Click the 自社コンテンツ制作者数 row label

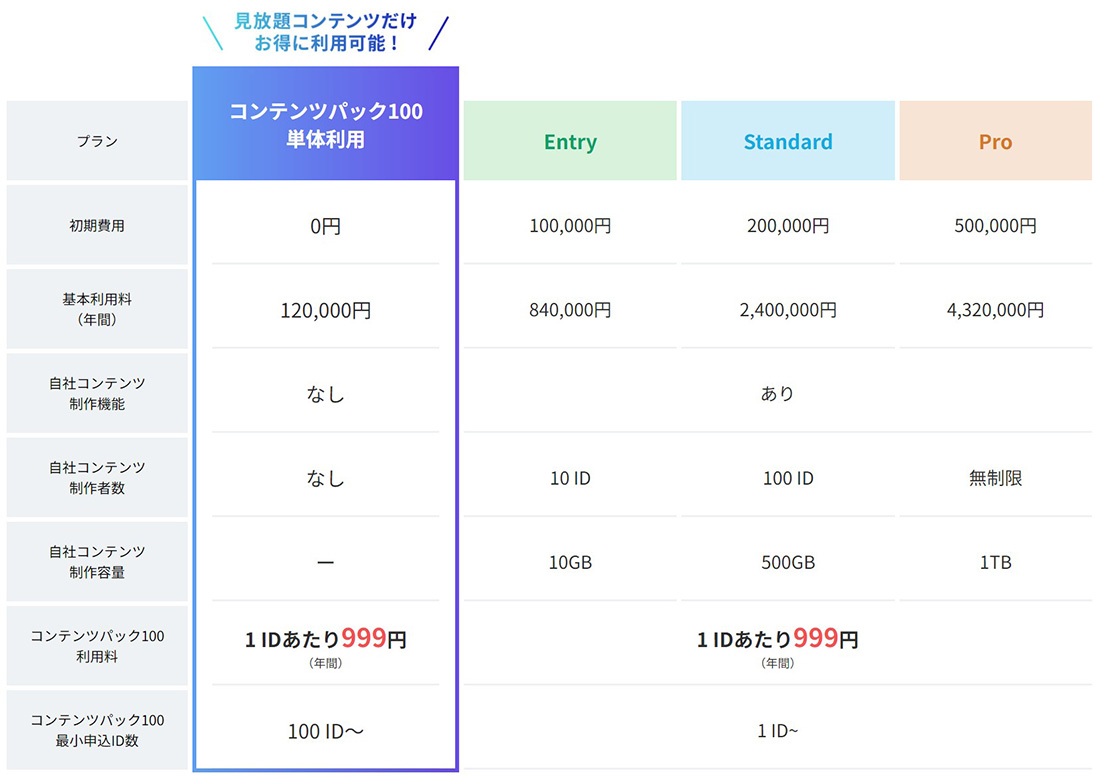97,477
